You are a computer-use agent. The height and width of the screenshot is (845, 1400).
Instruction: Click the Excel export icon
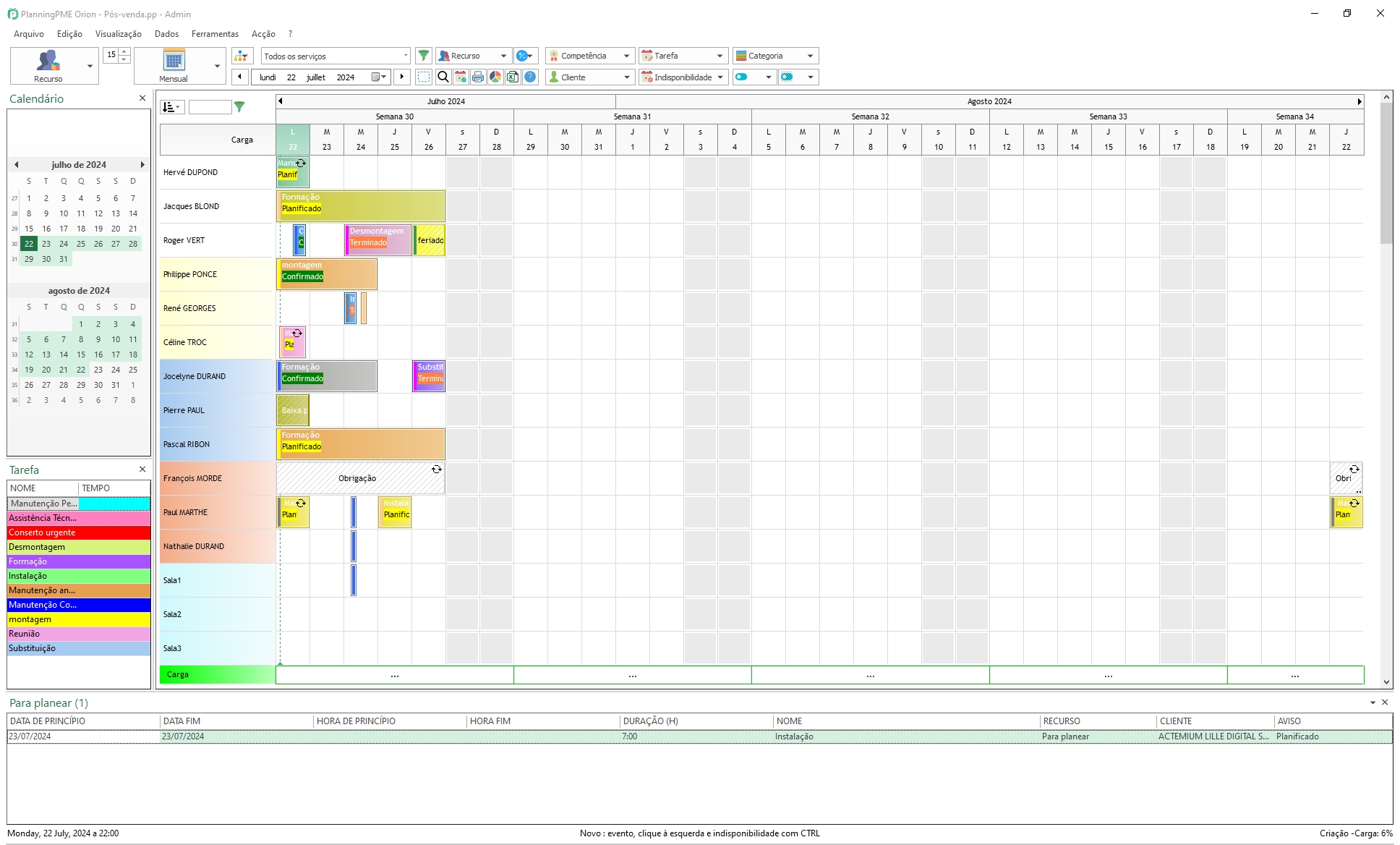(x=513, y=77)
